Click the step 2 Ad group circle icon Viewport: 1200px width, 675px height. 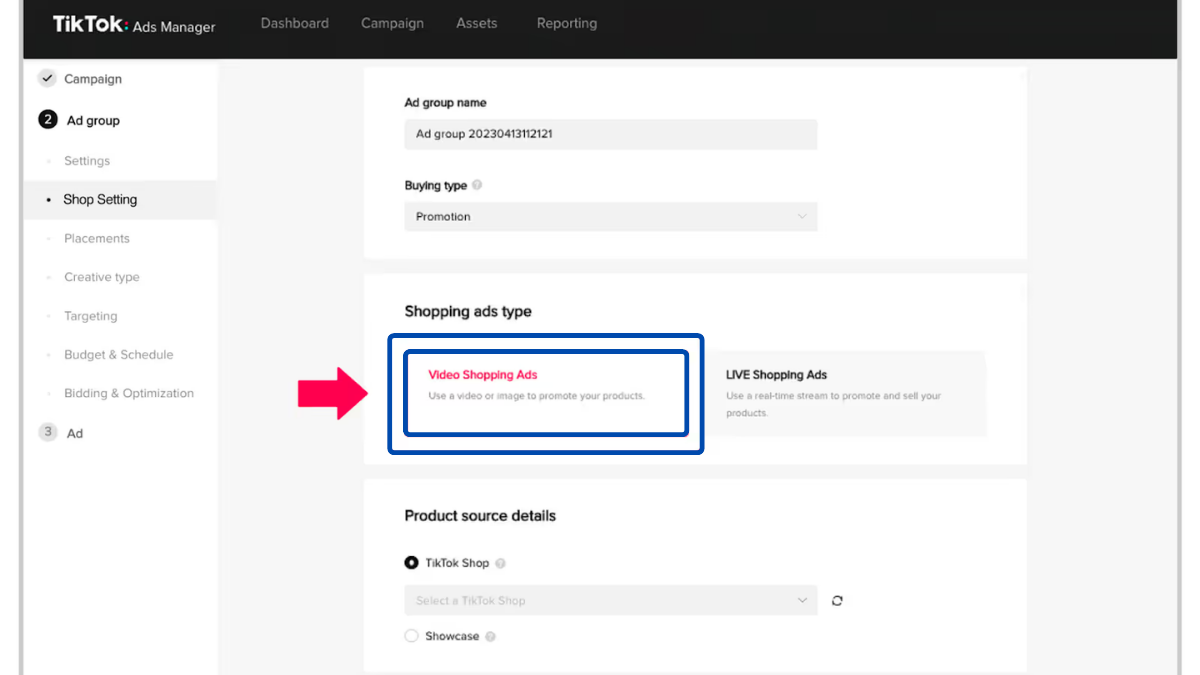[47, 120]
